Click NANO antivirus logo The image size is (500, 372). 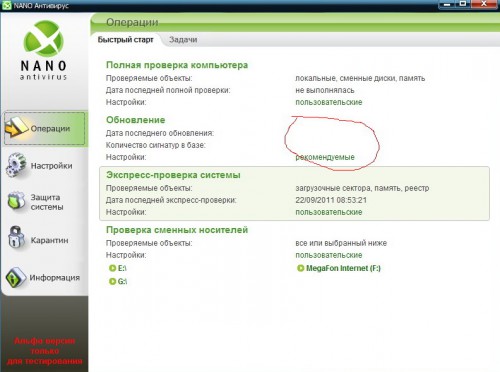pos(44,50)
